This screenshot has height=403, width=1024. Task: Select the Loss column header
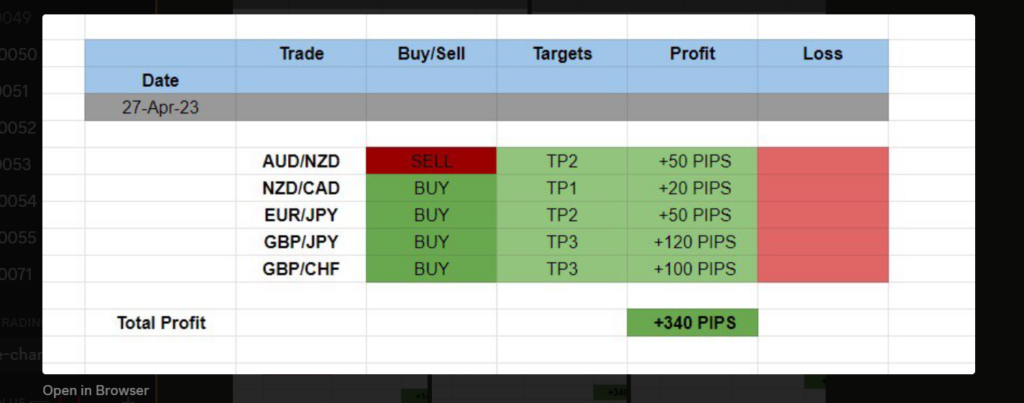point(822,53)
